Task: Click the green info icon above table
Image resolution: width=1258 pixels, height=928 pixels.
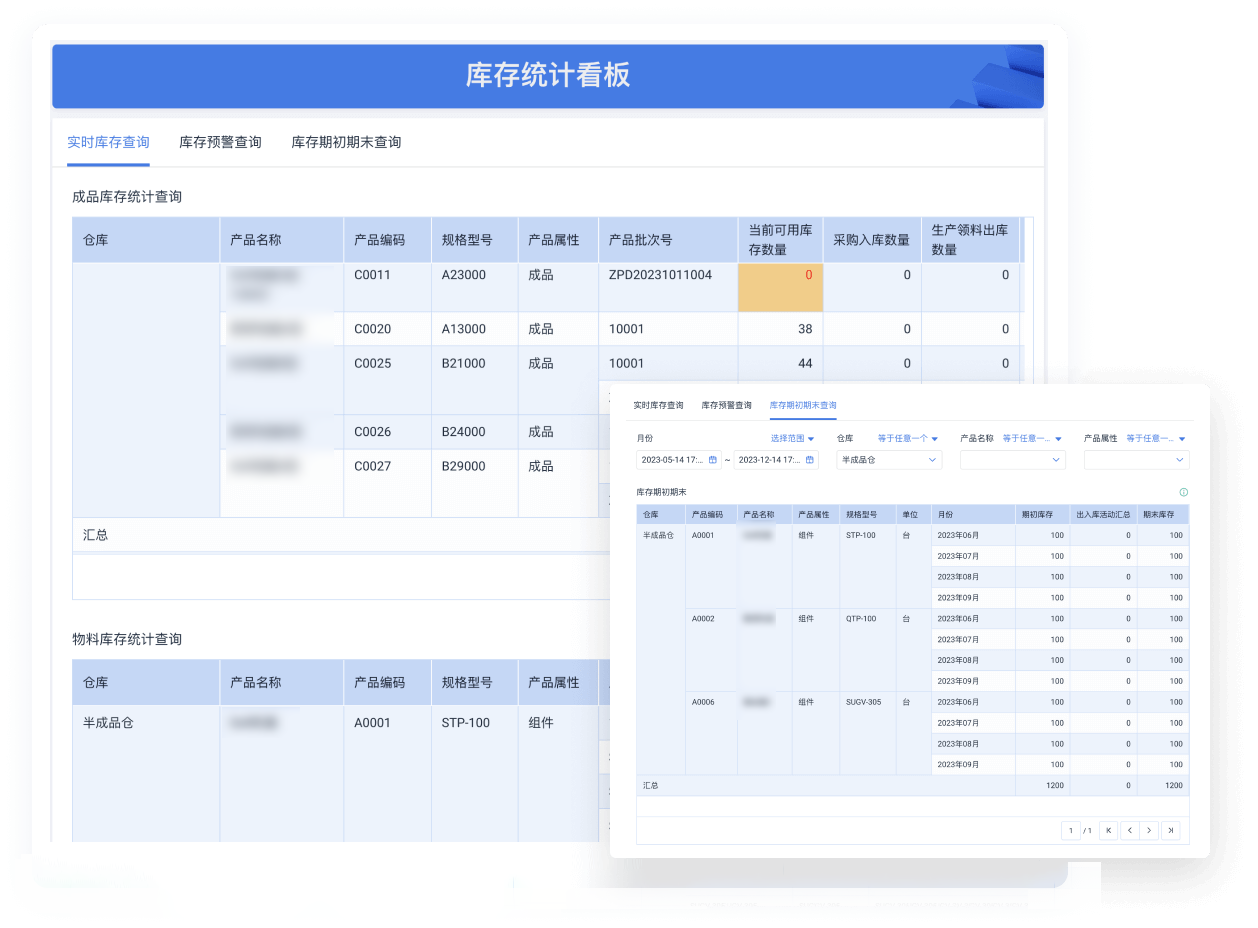Action: pos(1183,492)
